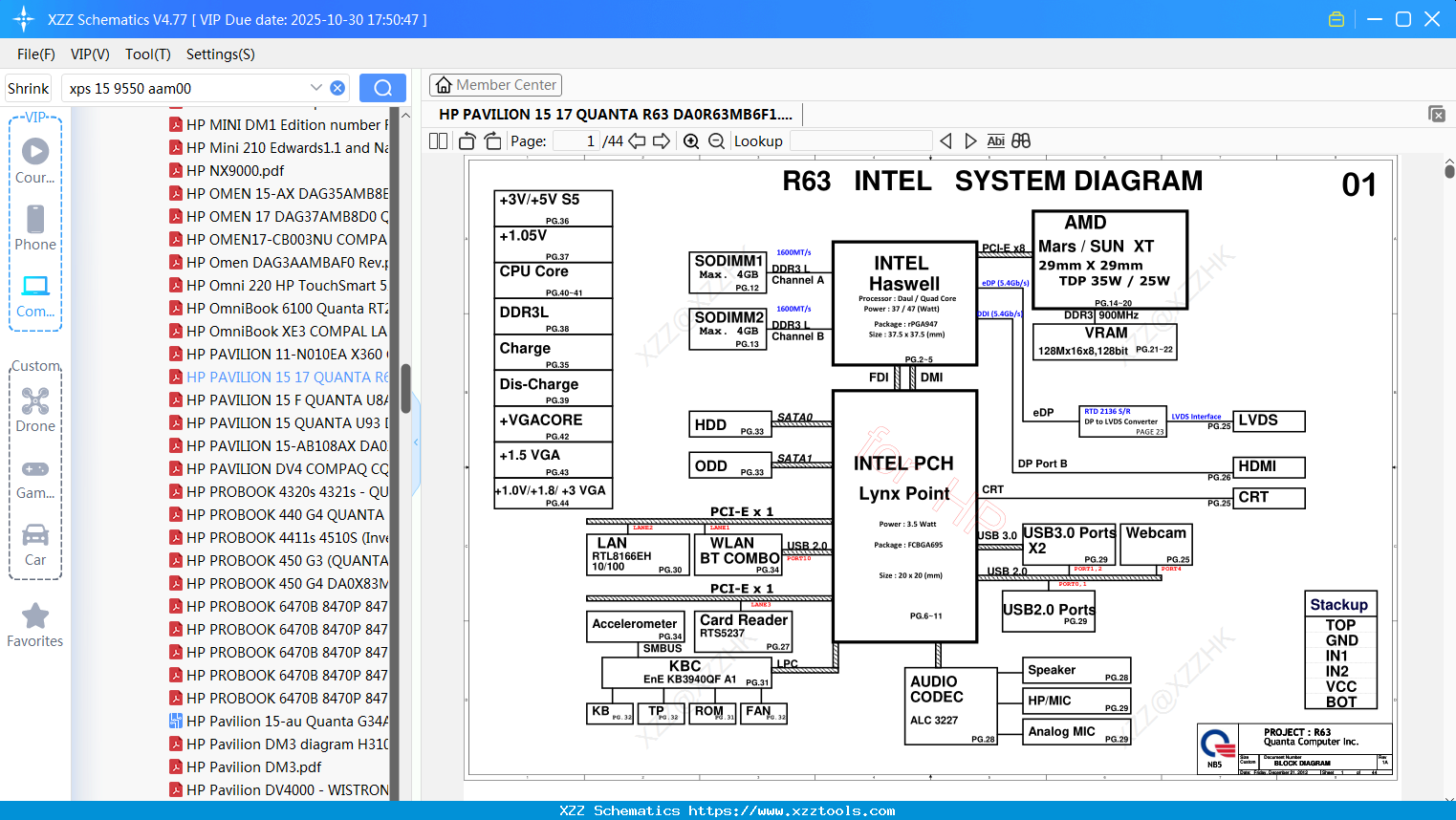Open HP Mini 210 Edwards1.1 file
This screenshot has height=820, width=1456.
279,147
